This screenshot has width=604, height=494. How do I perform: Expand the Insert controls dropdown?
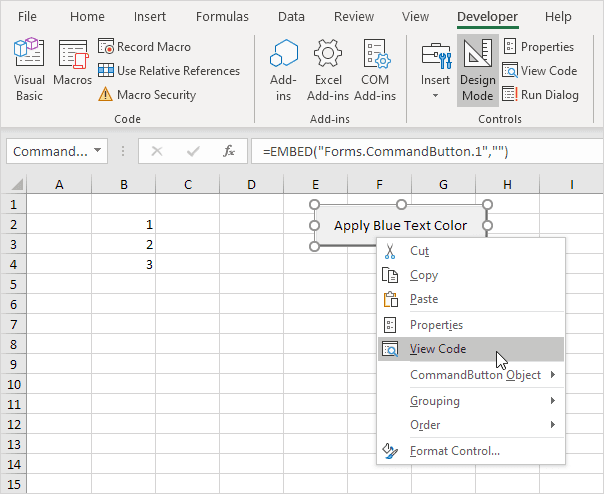(435, 95)
